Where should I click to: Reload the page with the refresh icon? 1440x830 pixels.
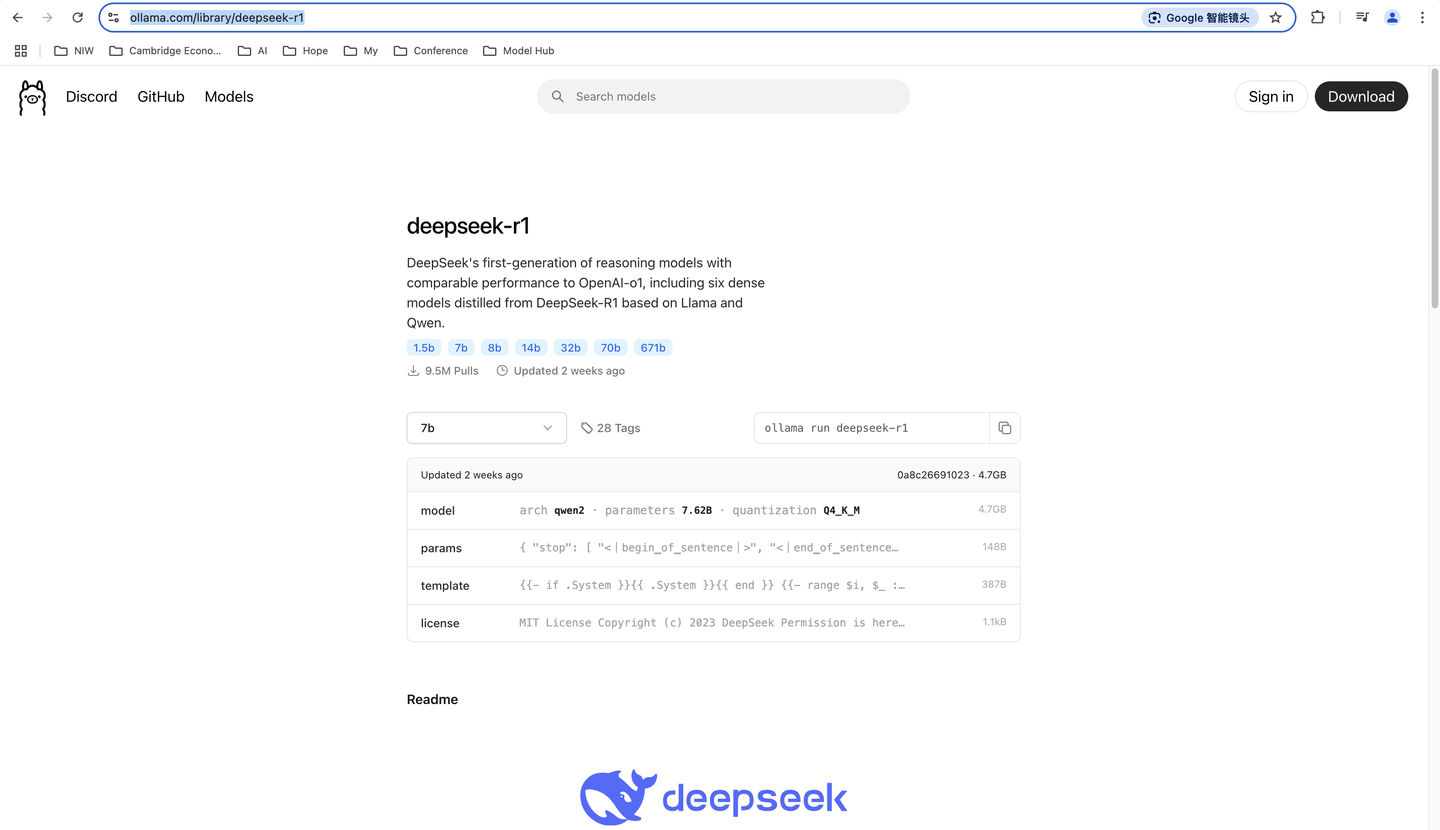77,18
